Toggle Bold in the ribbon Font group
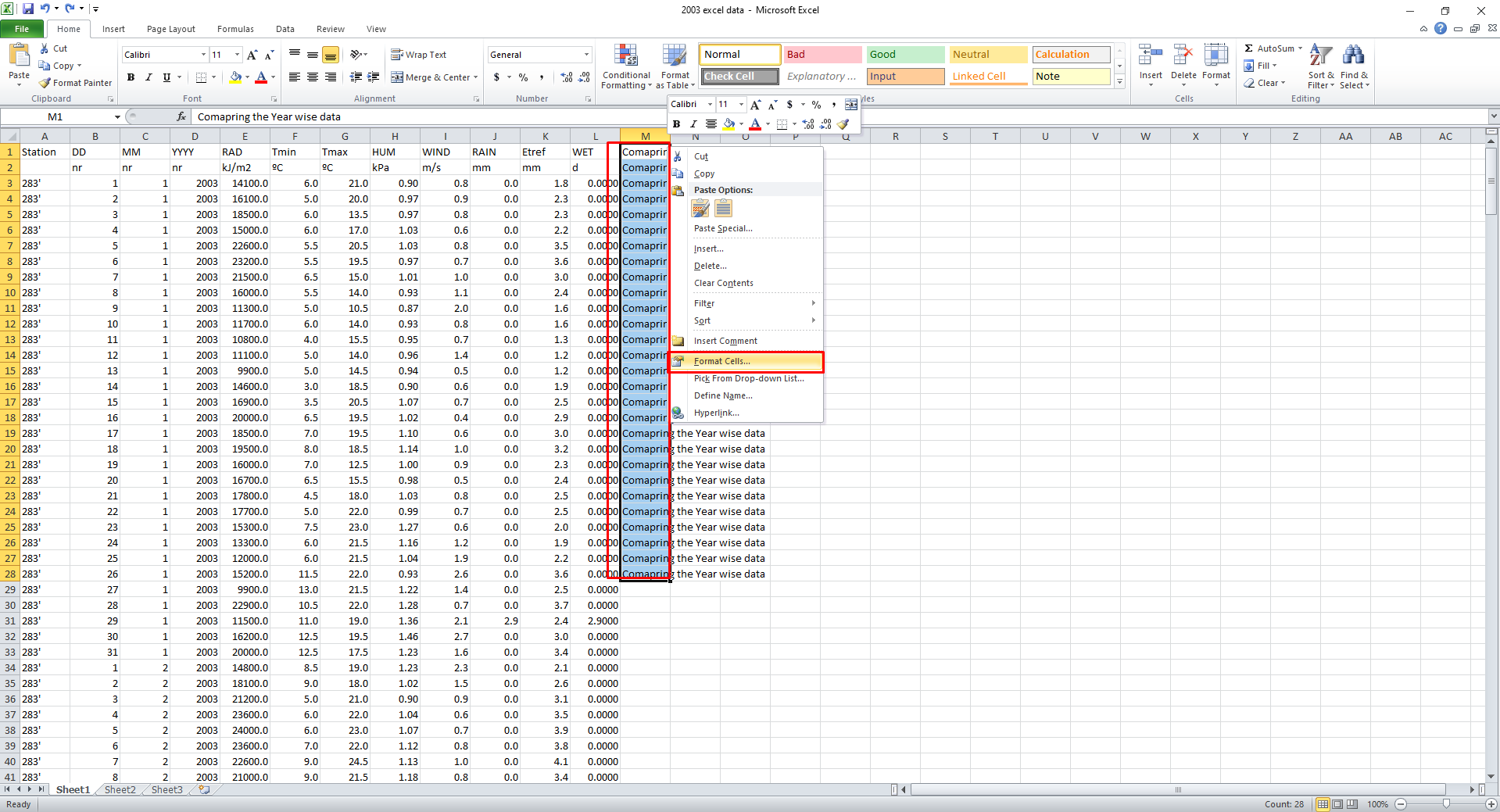This screenshot has width=1500, height=812. [131, 77]
